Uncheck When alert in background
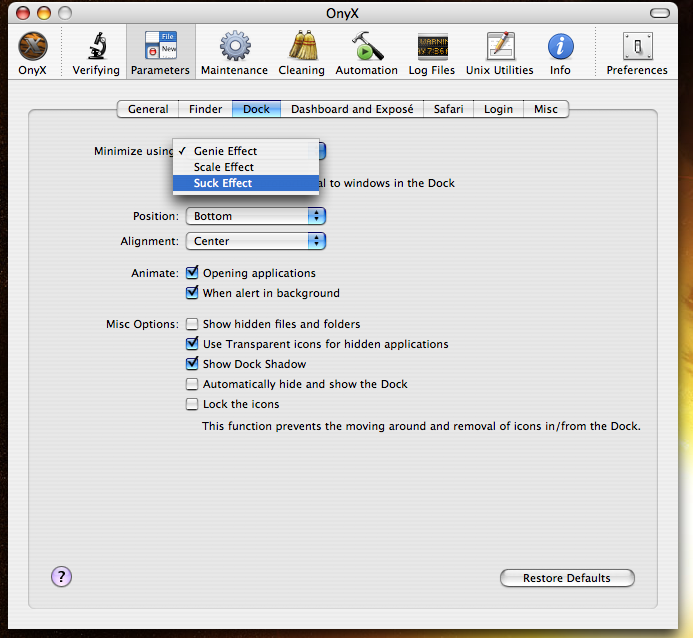This screenshot has height=638, width=693. pos(192,292)
